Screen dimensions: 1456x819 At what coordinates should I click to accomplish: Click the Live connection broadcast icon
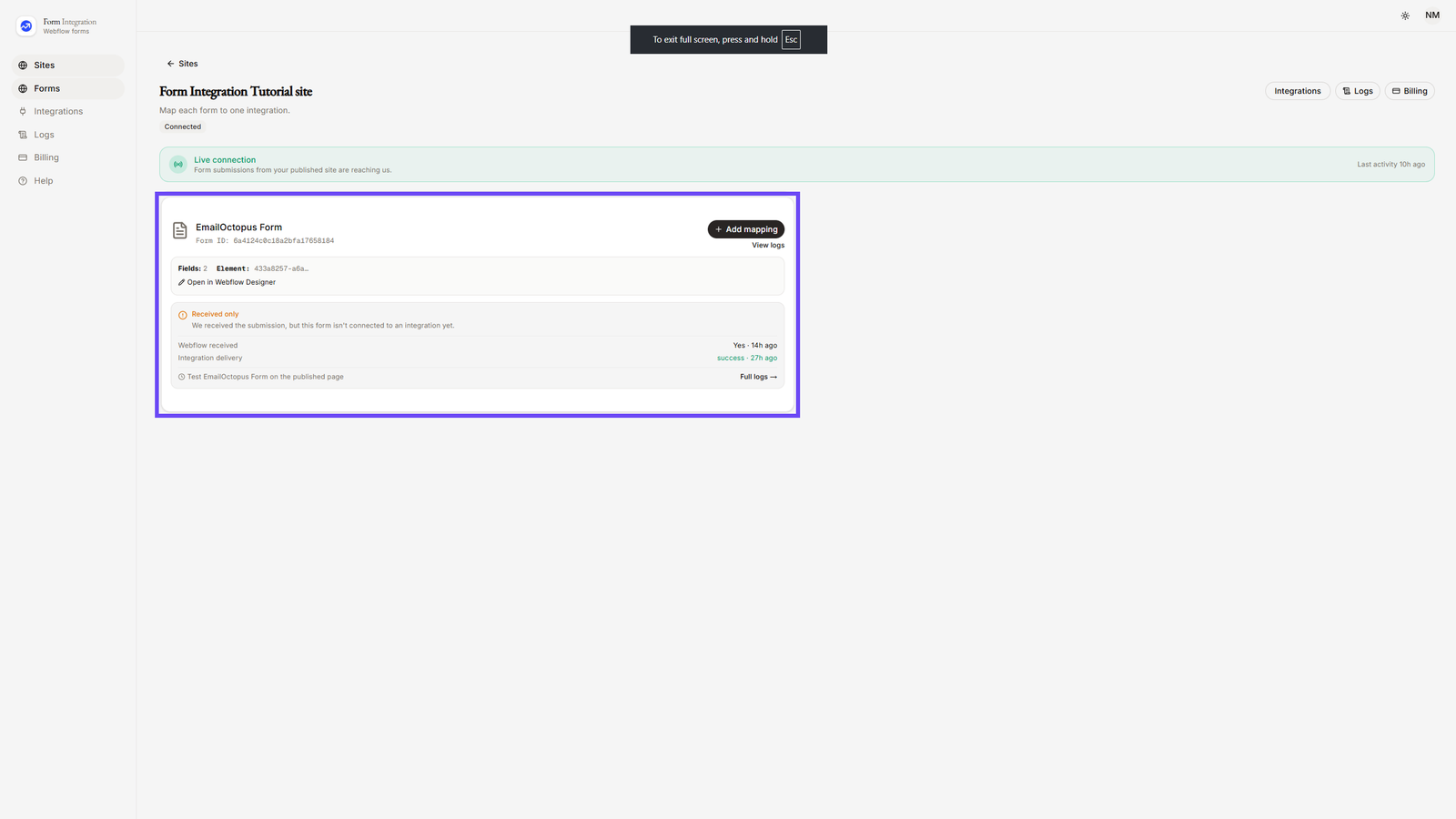point(178,165)
